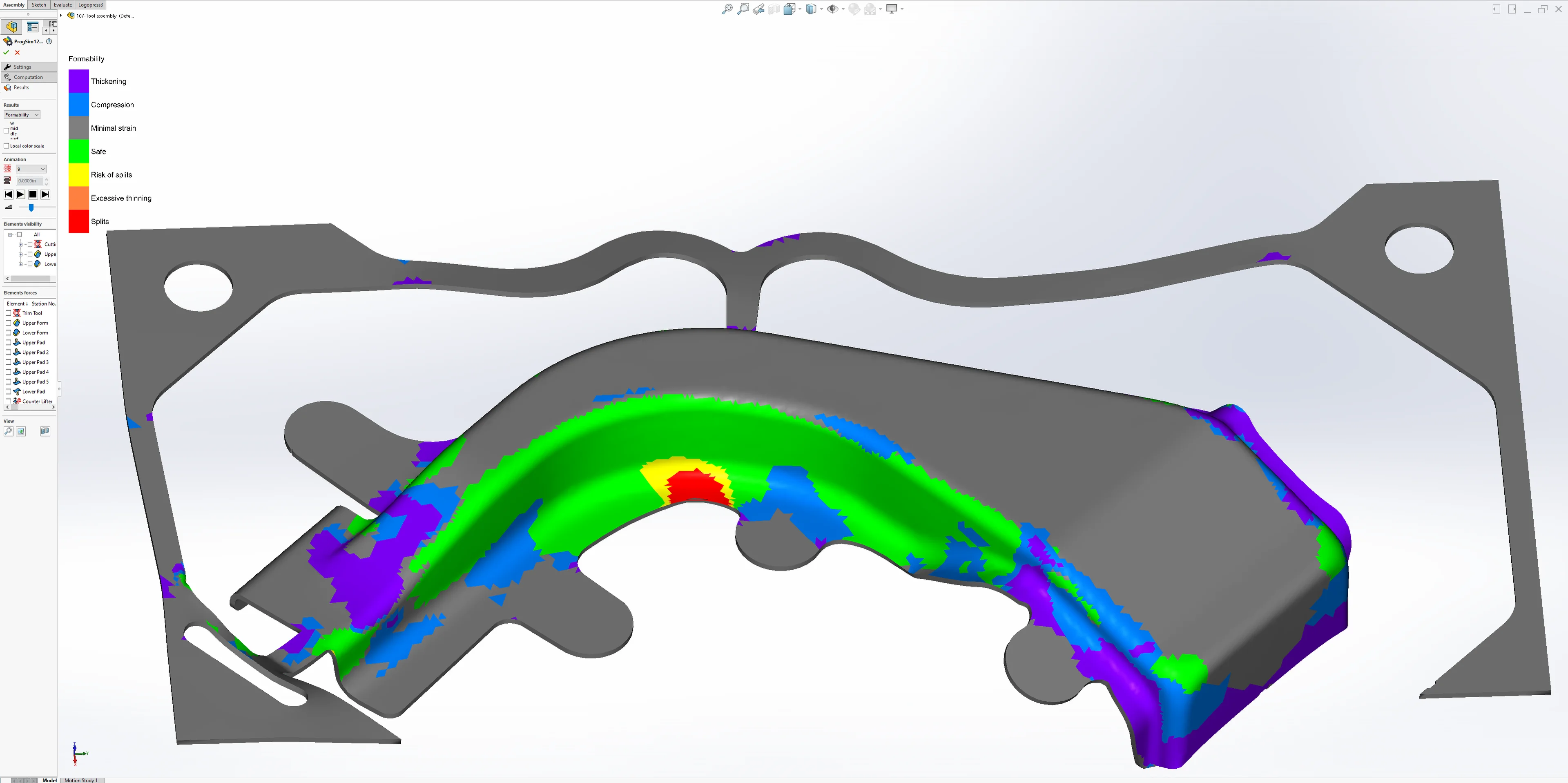This screenshot has height=783, width=1568.
Task: Click the refresh view icon in View section
Action: point(21,431)
